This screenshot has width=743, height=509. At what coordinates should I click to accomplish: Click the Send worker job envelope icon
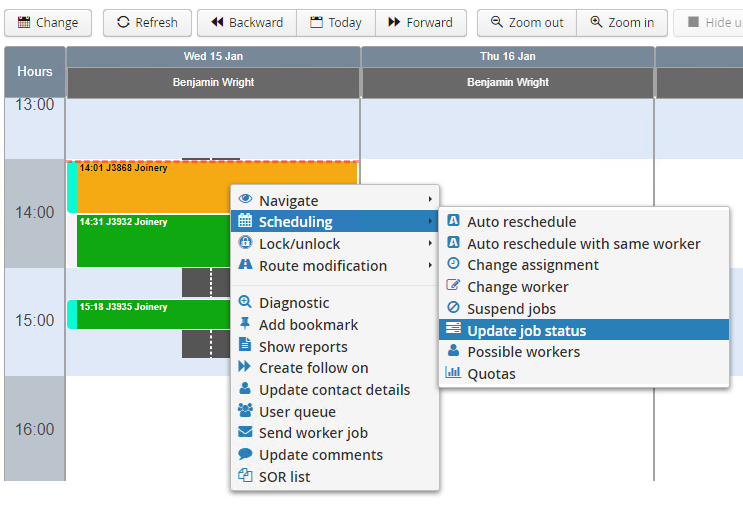click(x=245, y=433)
